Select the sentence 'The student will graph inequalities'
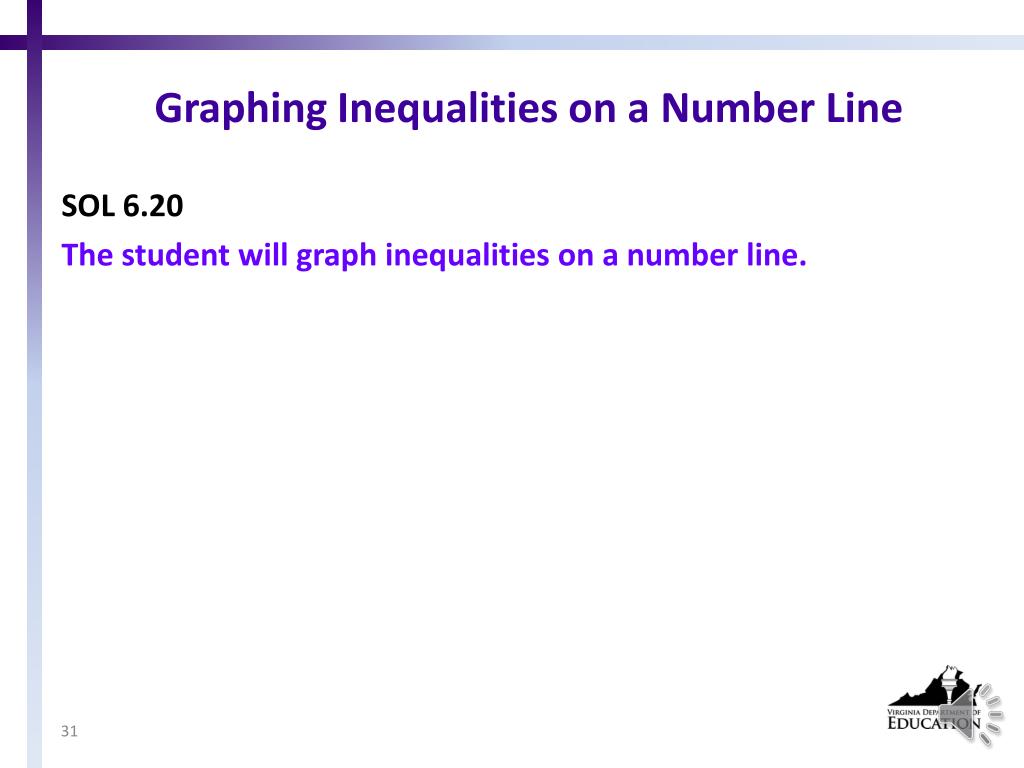Image resolution: width=1024 pixels, height=768 pixels. [x=306, y=255]
